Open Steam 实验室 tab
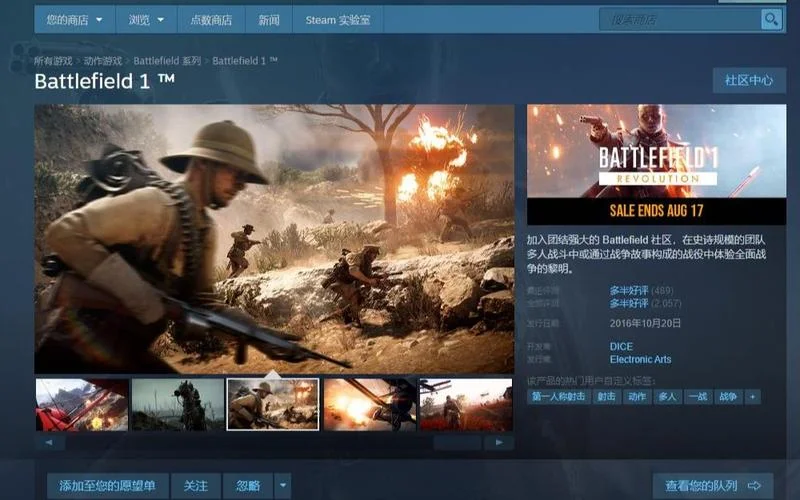 [x=338, y=20]
